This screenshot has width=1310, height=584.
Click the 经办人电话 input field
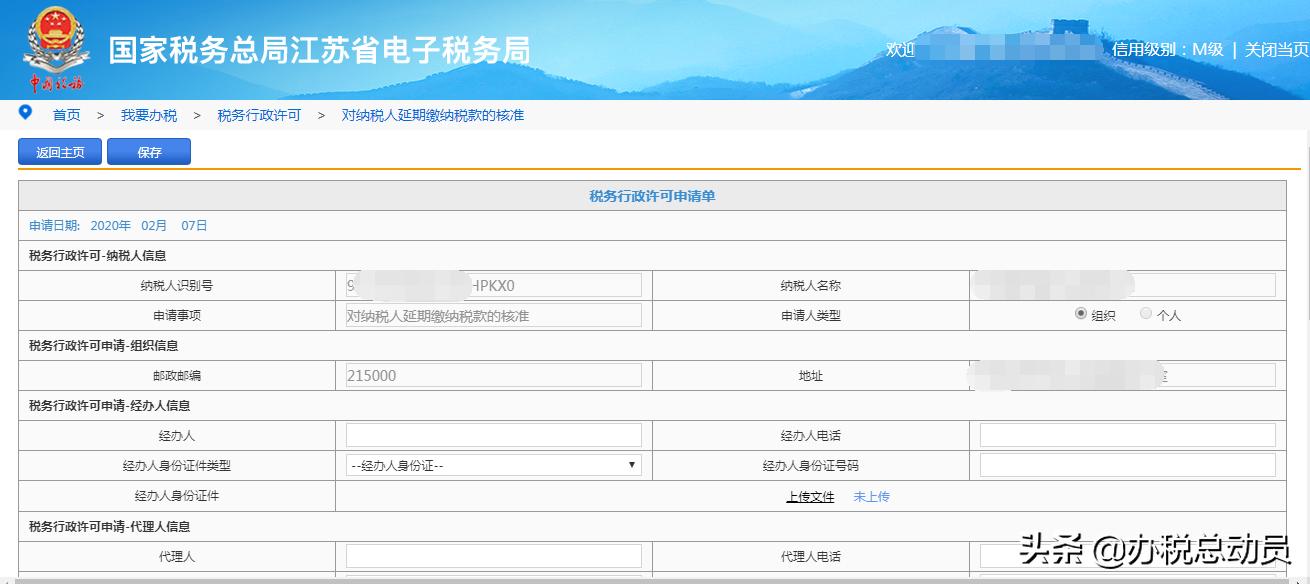1127,434
